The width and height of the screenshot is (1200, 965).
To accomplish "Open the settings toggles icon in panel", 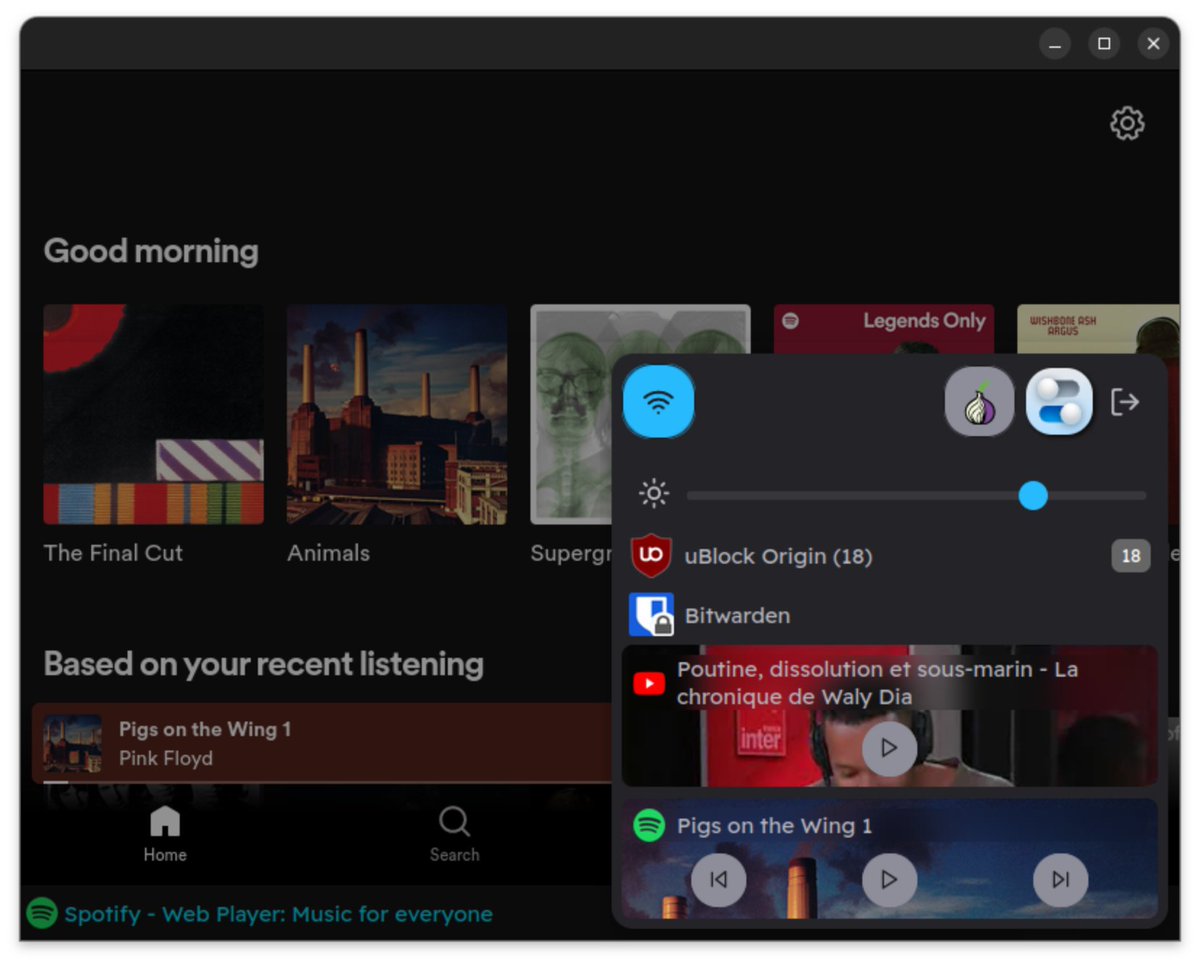I will (x=1059, y=402).
